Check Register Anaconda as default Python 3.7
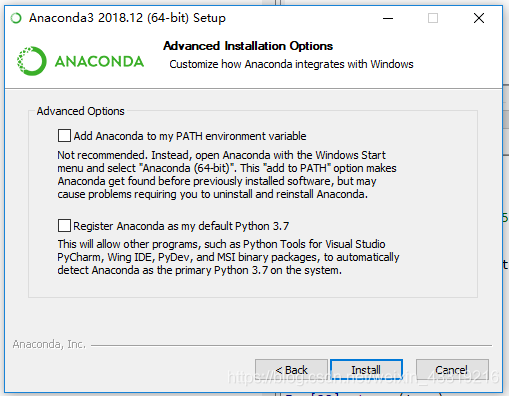The width and height of the screenshot is (509, 396). (x=64, y=226)
